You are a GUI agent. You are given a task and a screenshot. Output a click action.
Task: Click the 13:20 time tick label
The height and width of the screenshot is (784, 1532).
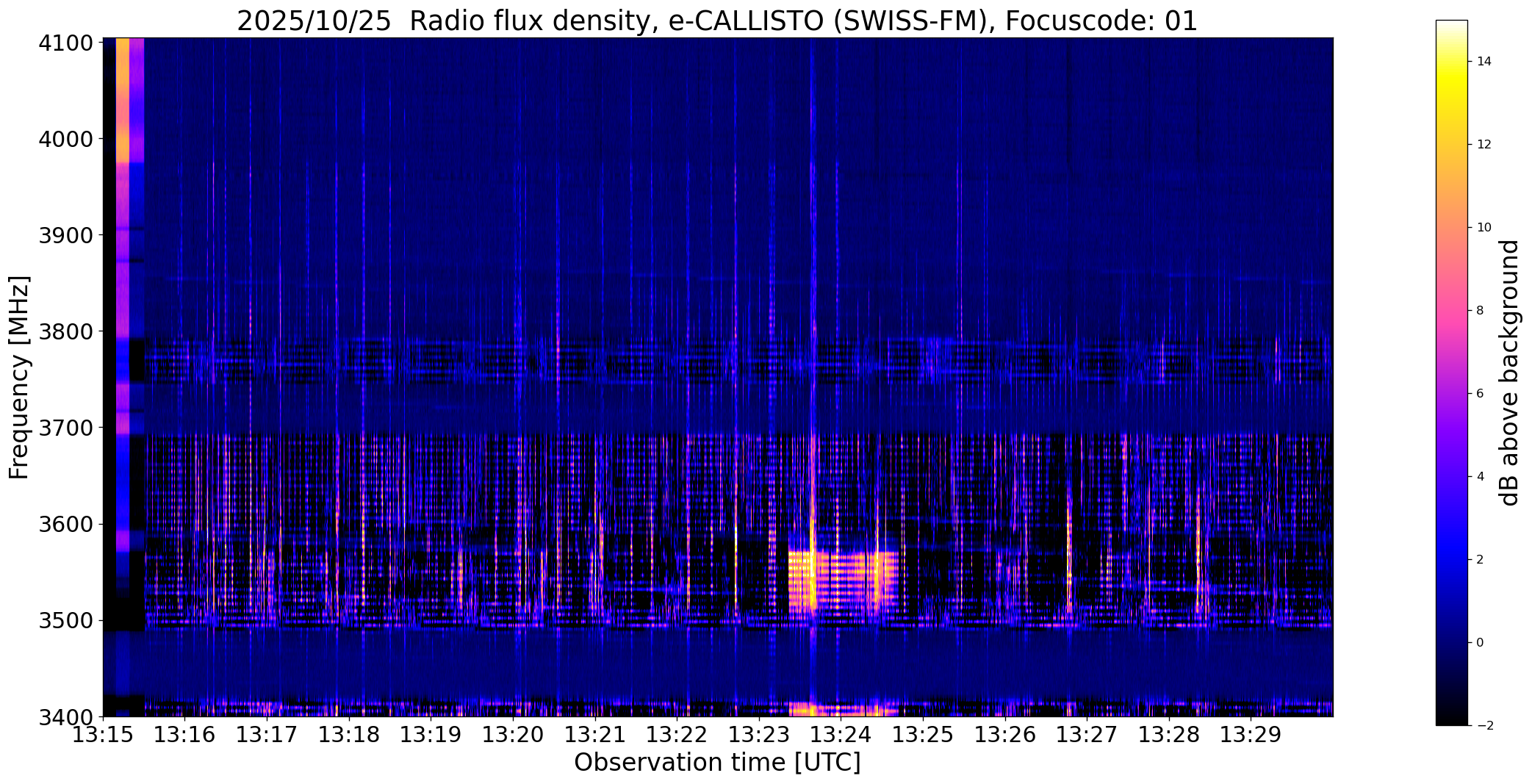pos(513,735)
